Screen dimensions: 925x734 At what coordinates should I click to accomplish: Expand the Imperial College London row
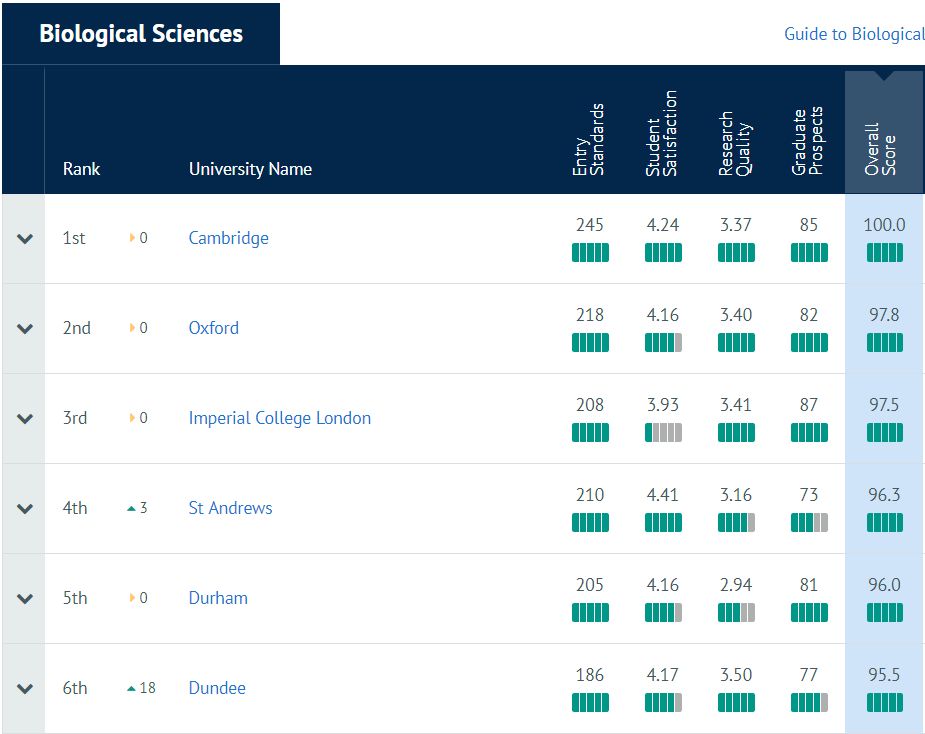point(25,419)
